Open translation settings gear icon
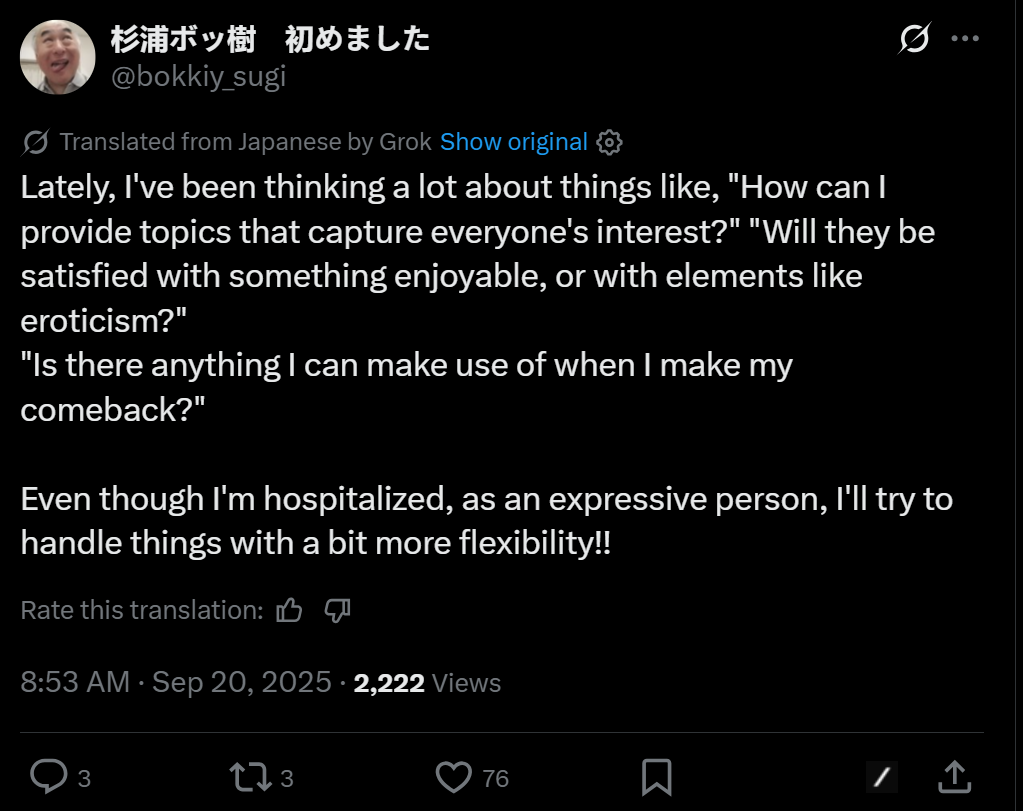 coord(609,142)
